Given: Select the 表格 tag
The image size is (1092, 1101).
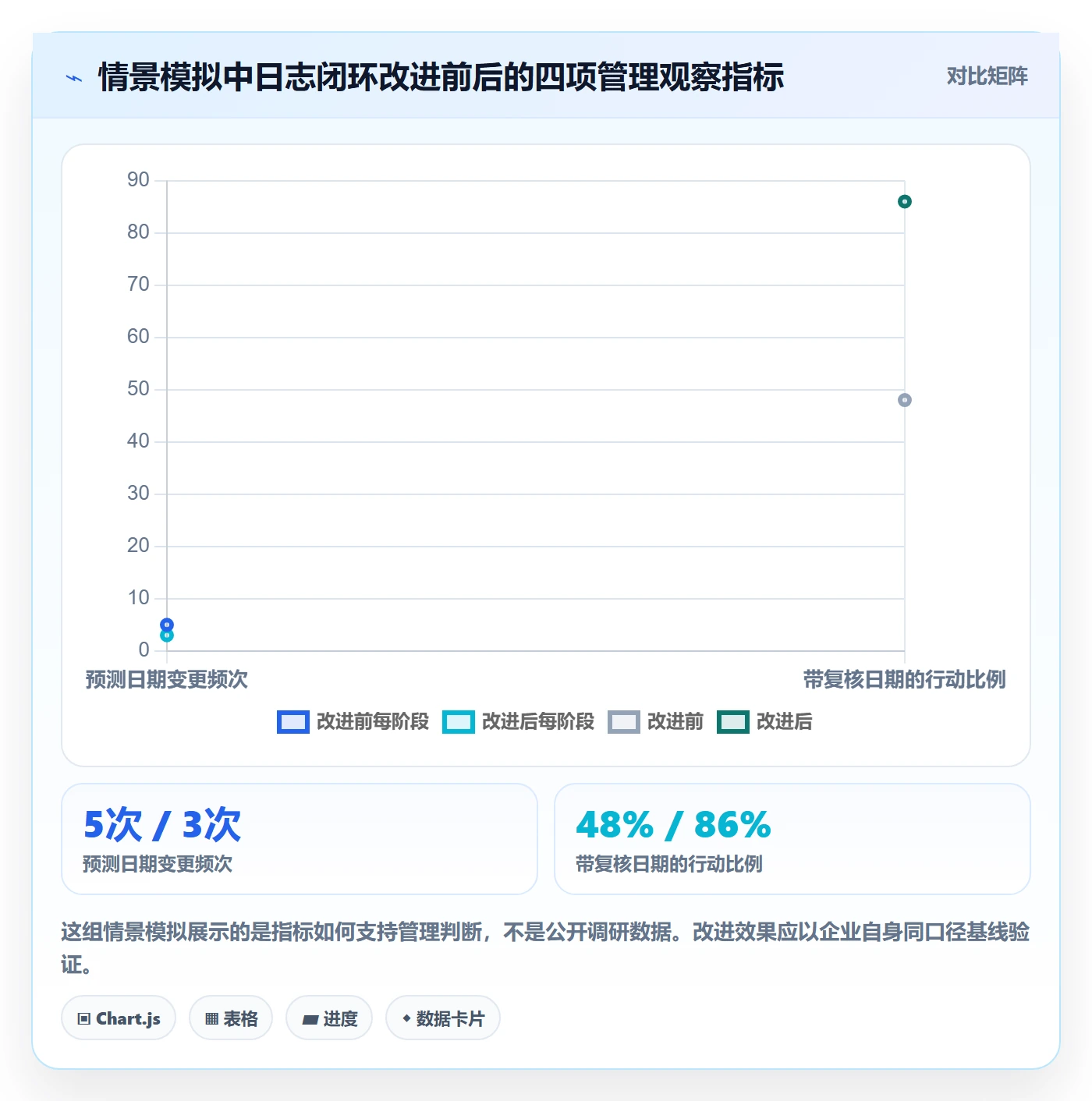Looking at the screenshot, I should (x=231, y=1018).
